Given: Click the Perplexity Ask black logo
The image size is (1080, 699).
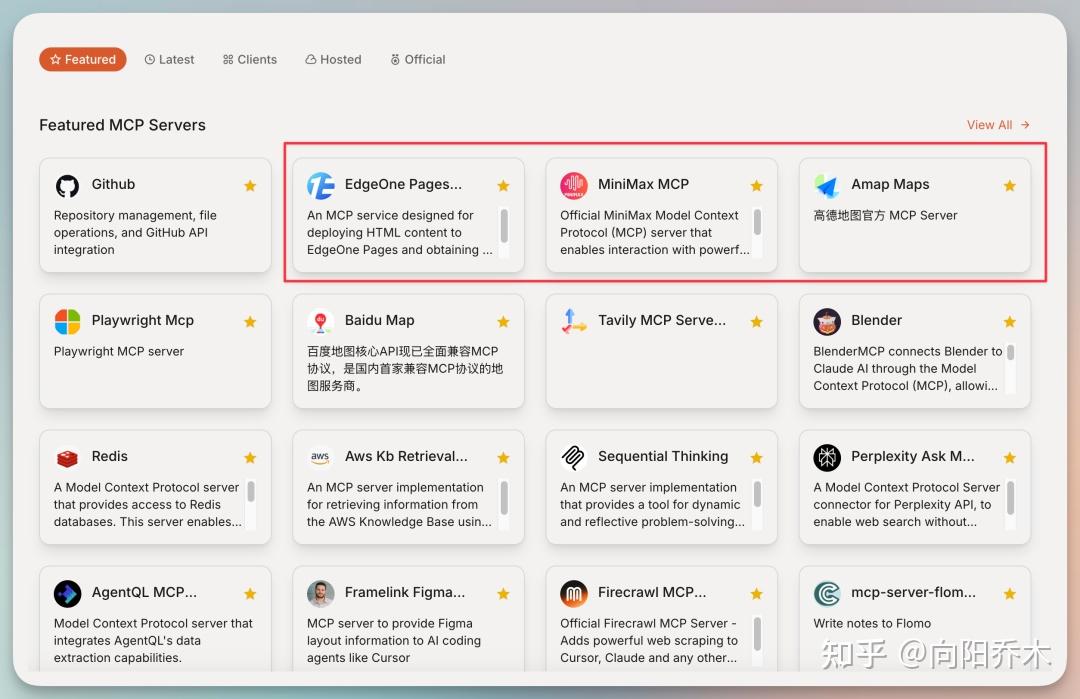Looking at the screenshot, I should click(x=827, y=457).
